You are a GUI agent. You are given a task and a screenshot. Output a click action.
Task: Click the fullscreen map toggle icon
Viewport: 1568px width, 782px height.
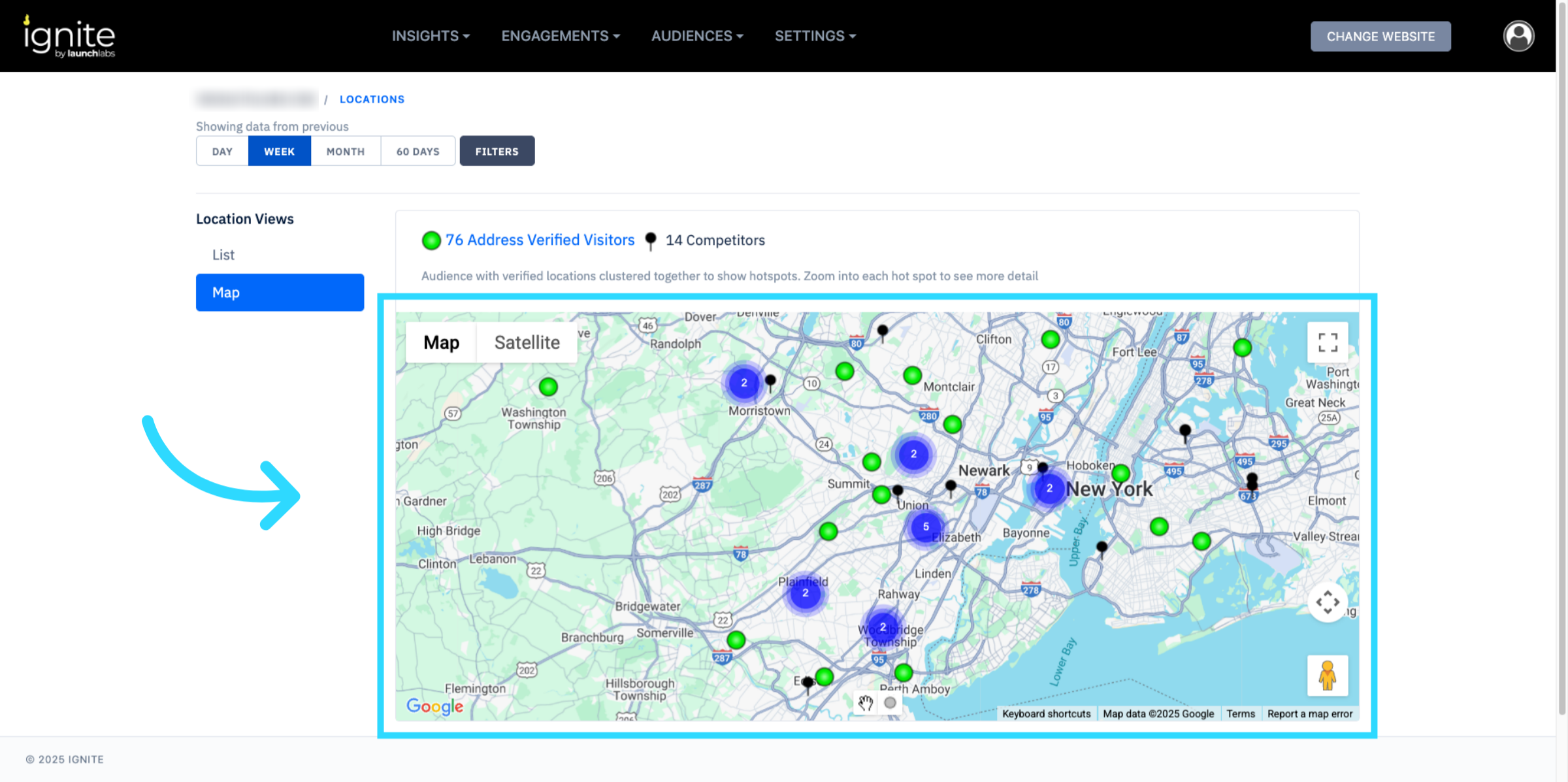coord(1327,342)
